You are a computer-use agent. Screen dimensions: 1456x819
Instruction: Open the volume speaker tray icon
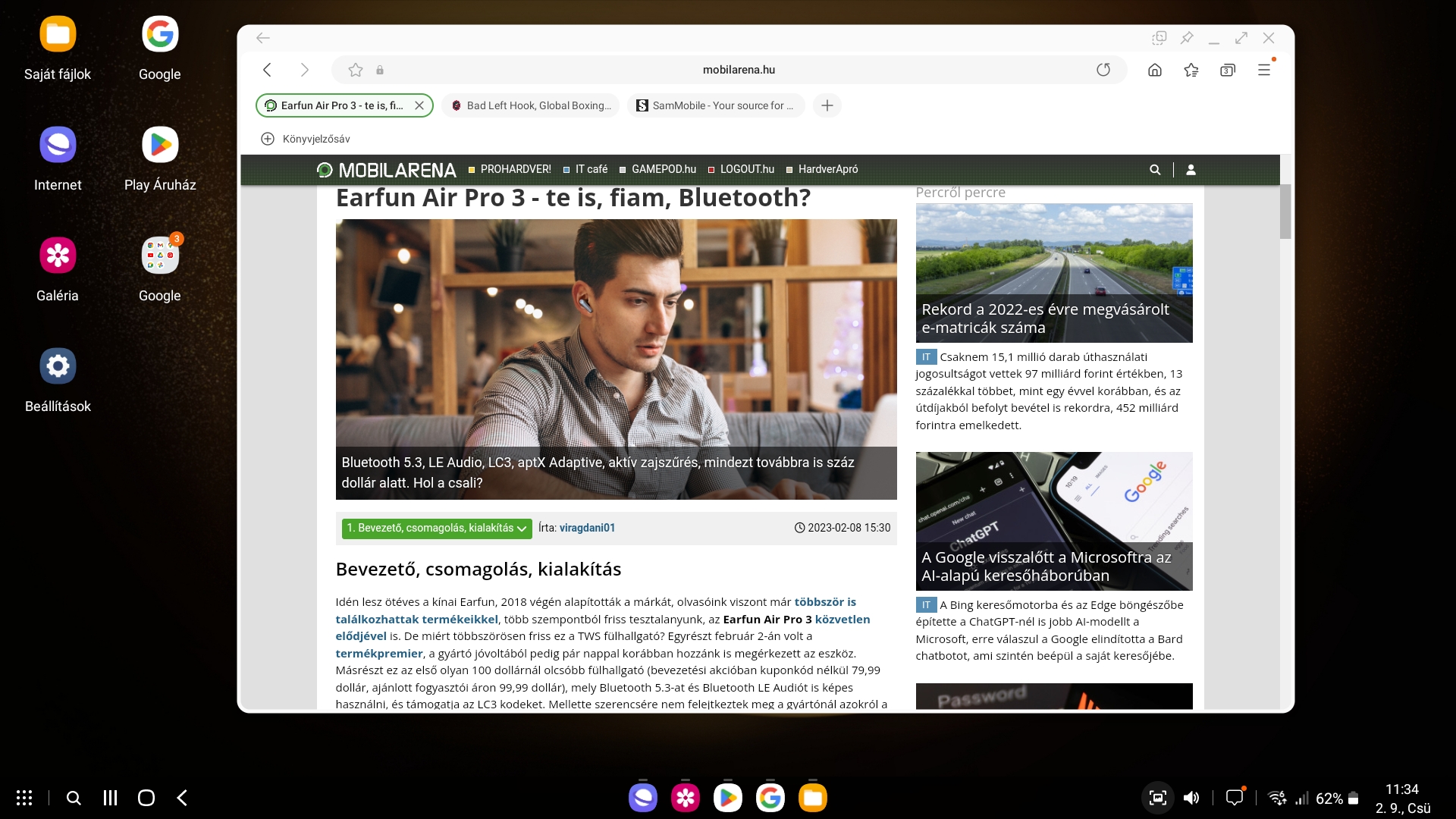(1191, 798)
